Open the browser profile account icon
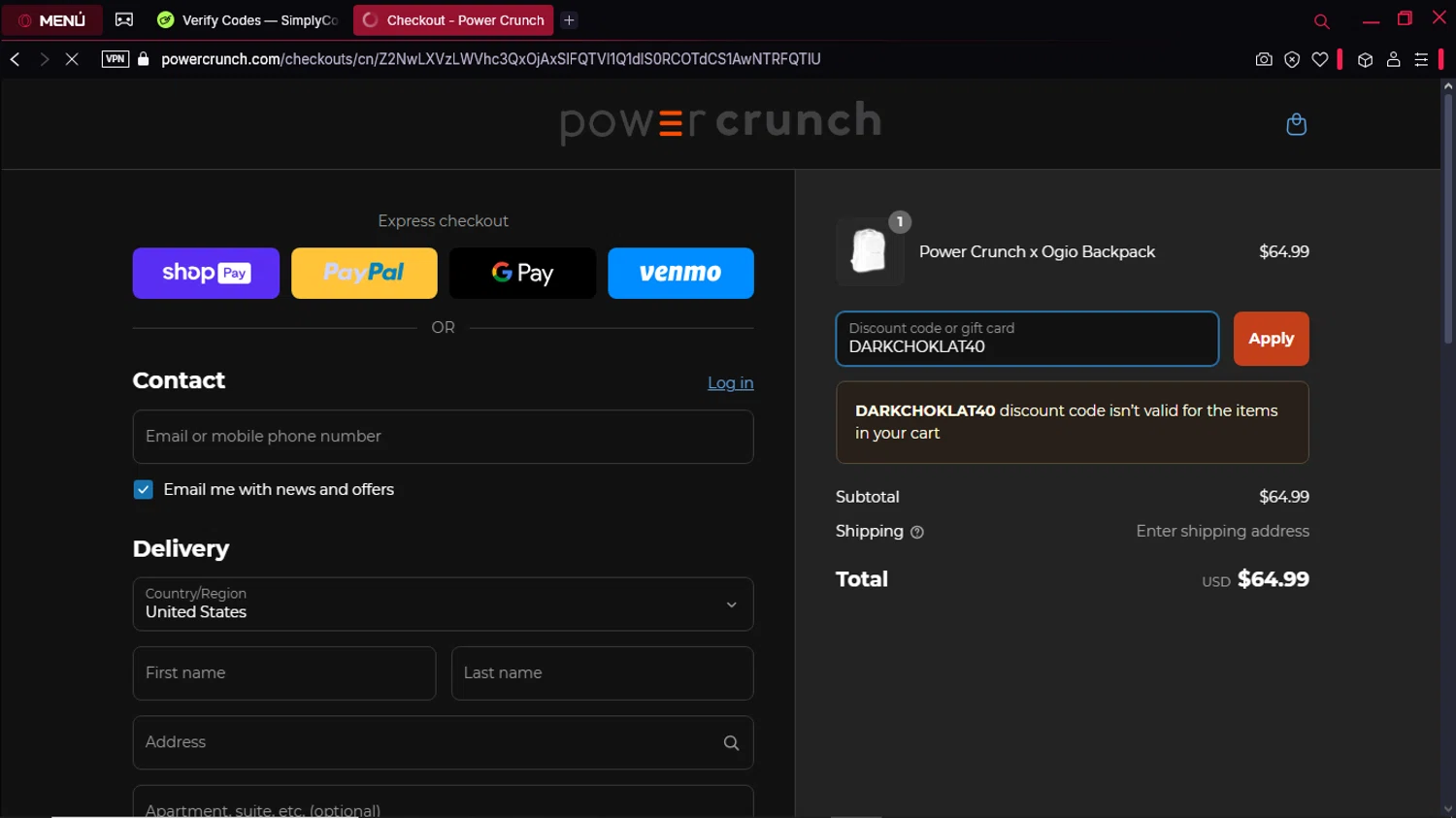The height and width of the screenshot is (818, 1456). 1393,59
